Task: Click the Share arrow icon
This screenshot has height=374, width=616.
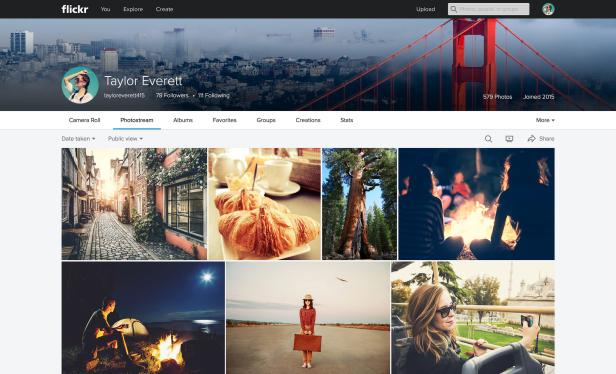Action: coord(532,139)
